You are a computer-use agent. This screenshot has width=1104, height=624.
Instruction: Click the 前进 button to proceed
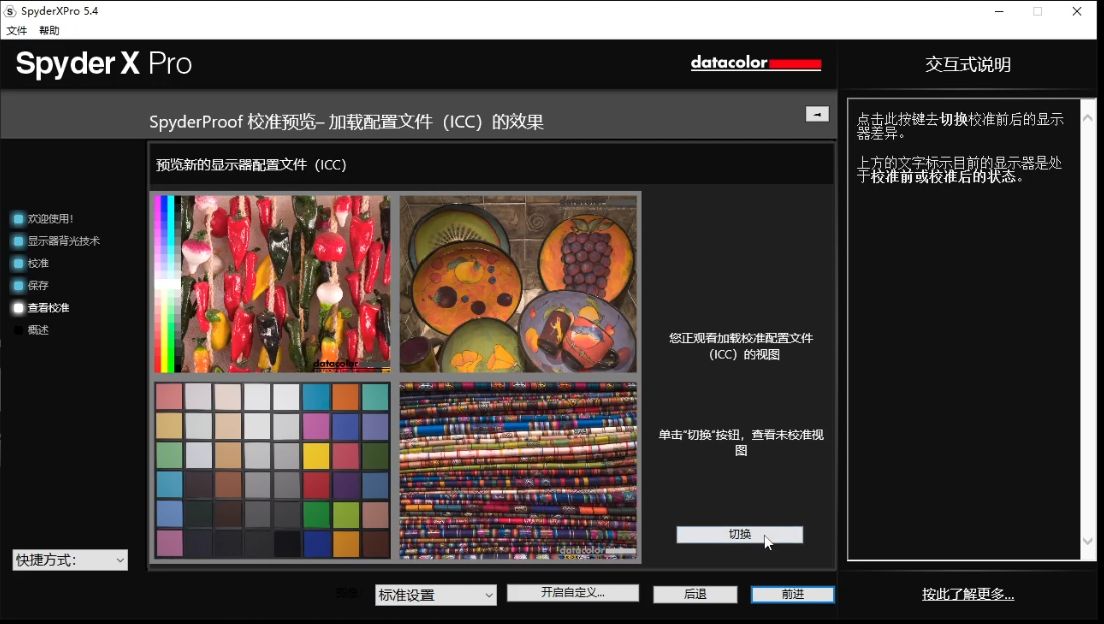[793, 594]
